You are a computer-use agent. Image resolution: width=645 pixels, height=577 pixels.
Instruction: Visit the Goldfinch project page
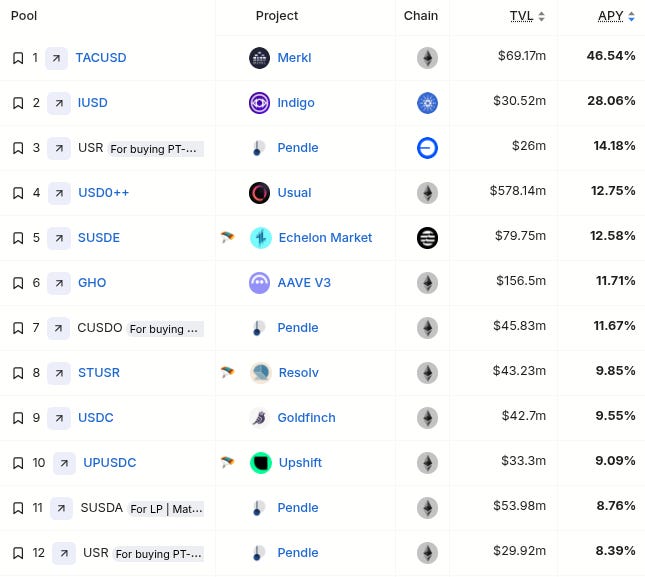(x=306, y=418)
